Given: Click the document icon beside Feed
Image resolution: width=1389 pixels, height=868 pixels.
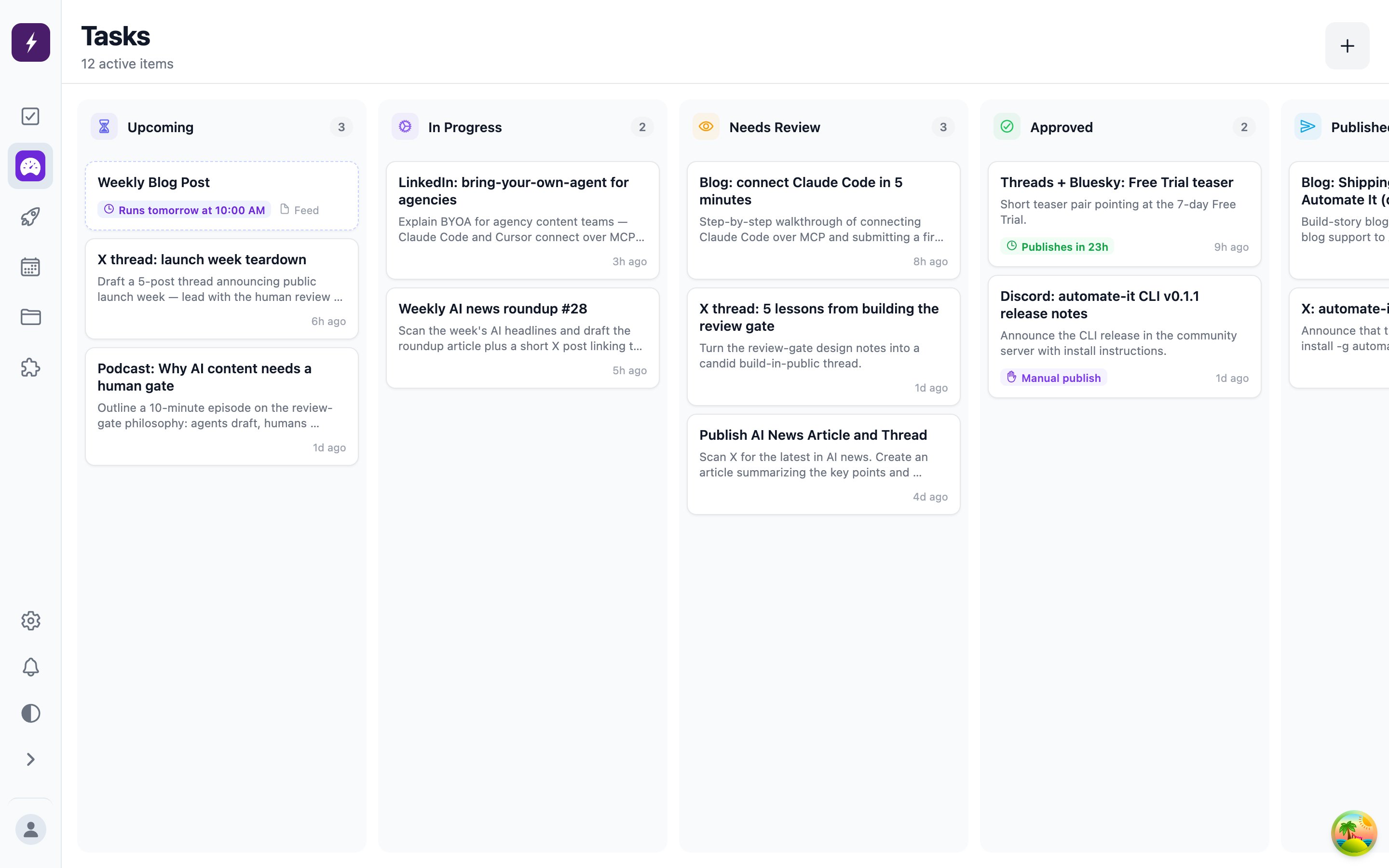Looking at the screenshot, I should 284,209.
